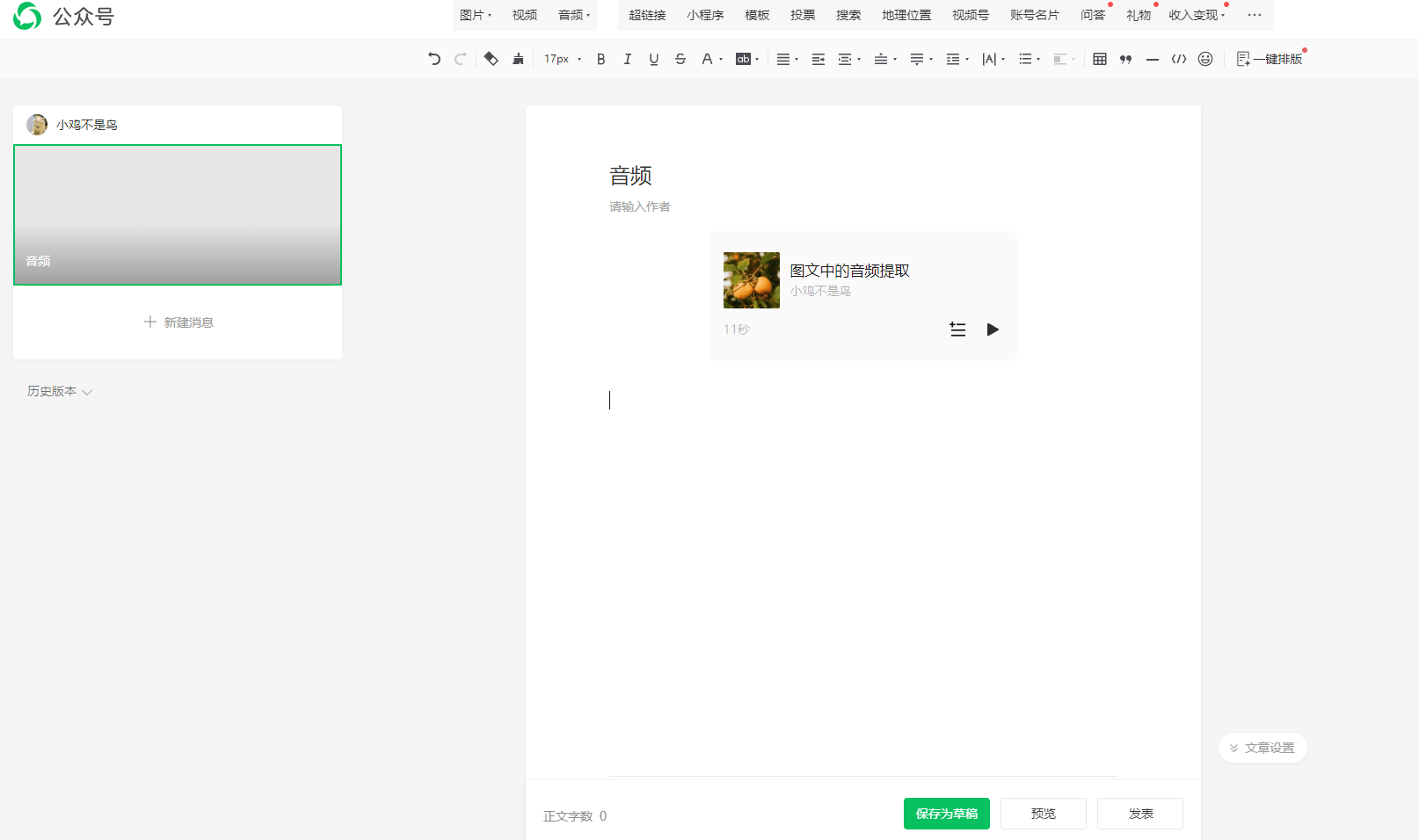The height and width of the screenshot is (840, 1419).
Task: Toggle bold formatting
Action: (600, 59)
